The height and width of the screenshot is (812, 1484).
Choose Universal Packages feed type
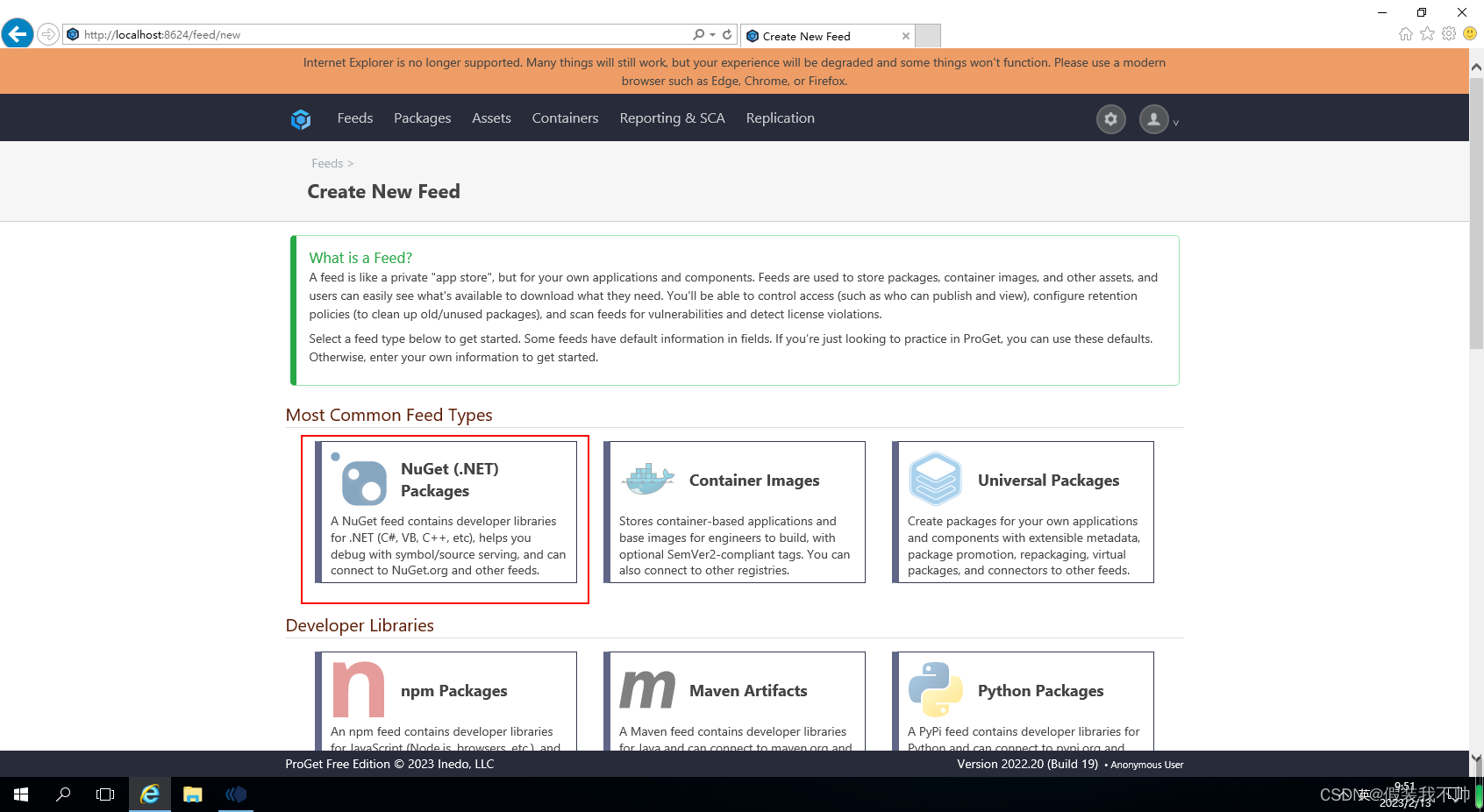click(x=1023, y=512)
